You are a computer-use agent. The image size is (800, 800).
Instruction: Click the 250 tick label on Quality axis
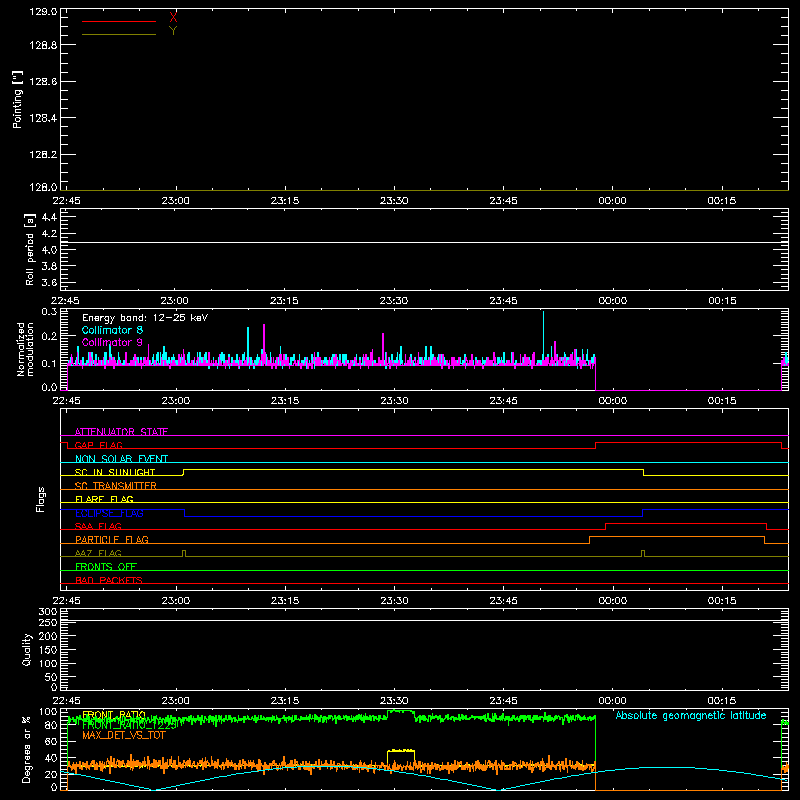point(48,622)
